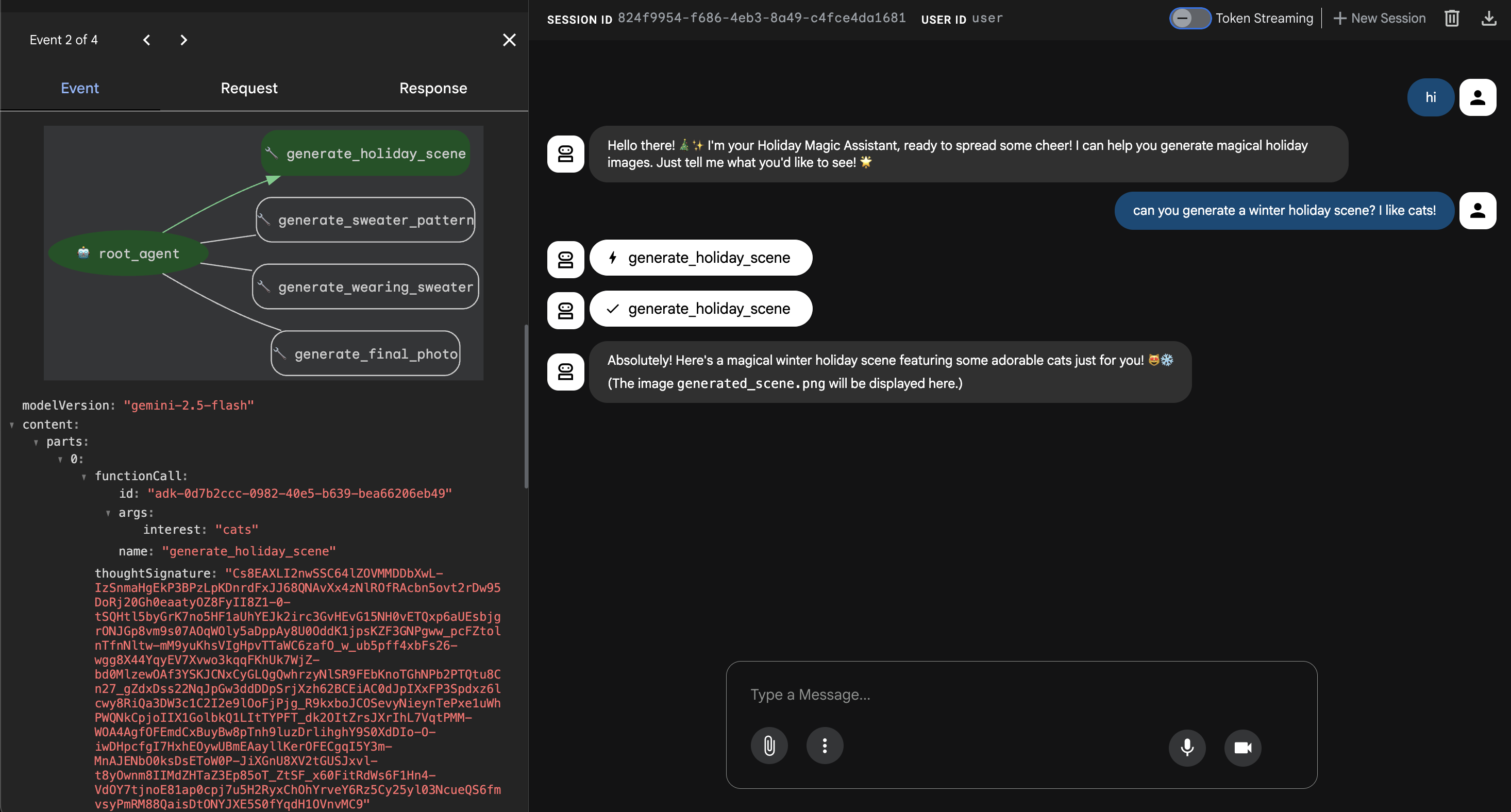
Task: Collapse the functionCall tree node
Action: coord(84,477)
